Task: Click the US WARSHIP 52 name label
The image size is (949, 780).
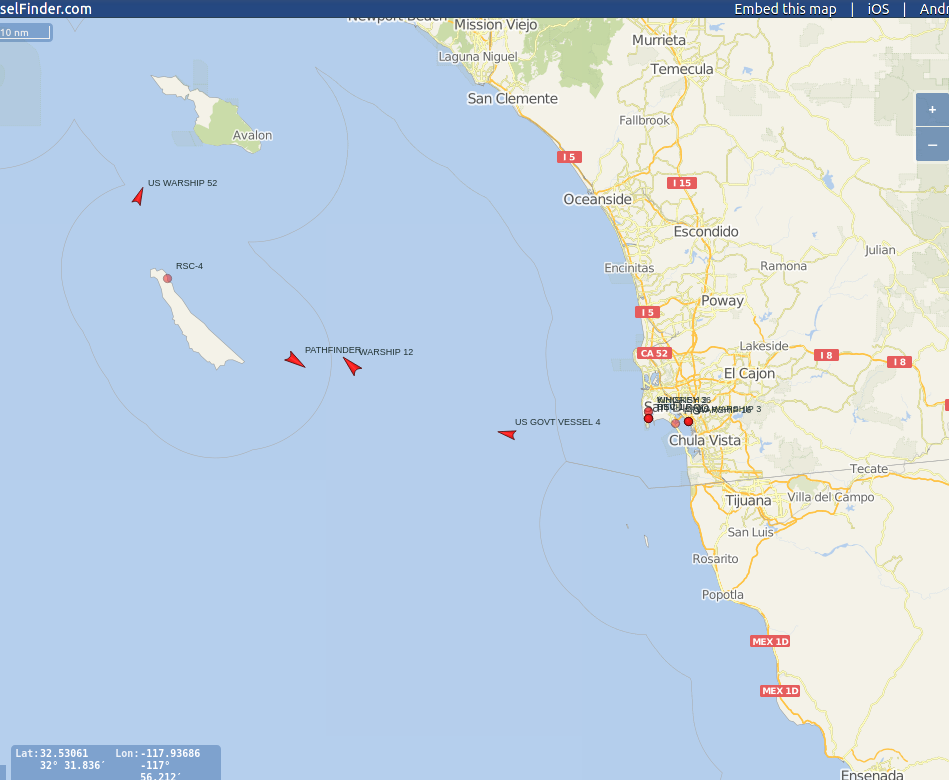Action: point(183,183)
